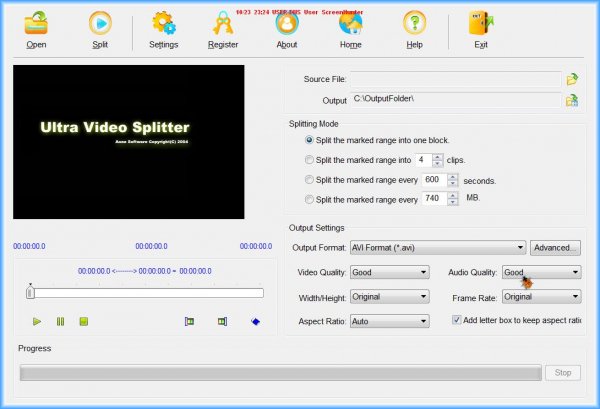Click the Source File input field

tap(456, 79)
